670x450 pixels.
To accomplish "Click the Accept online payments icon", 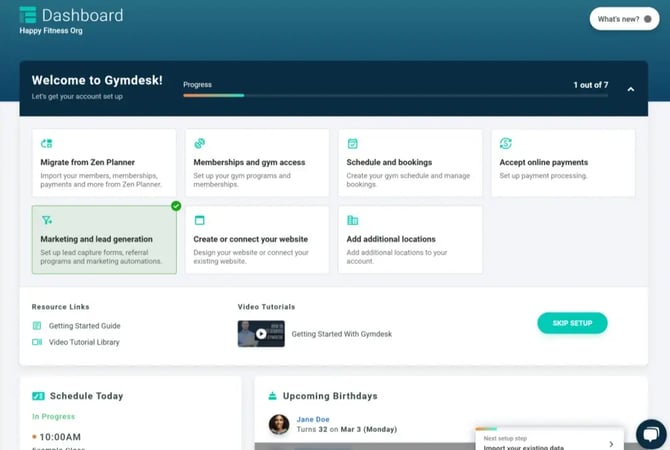I will pos(505,144).
